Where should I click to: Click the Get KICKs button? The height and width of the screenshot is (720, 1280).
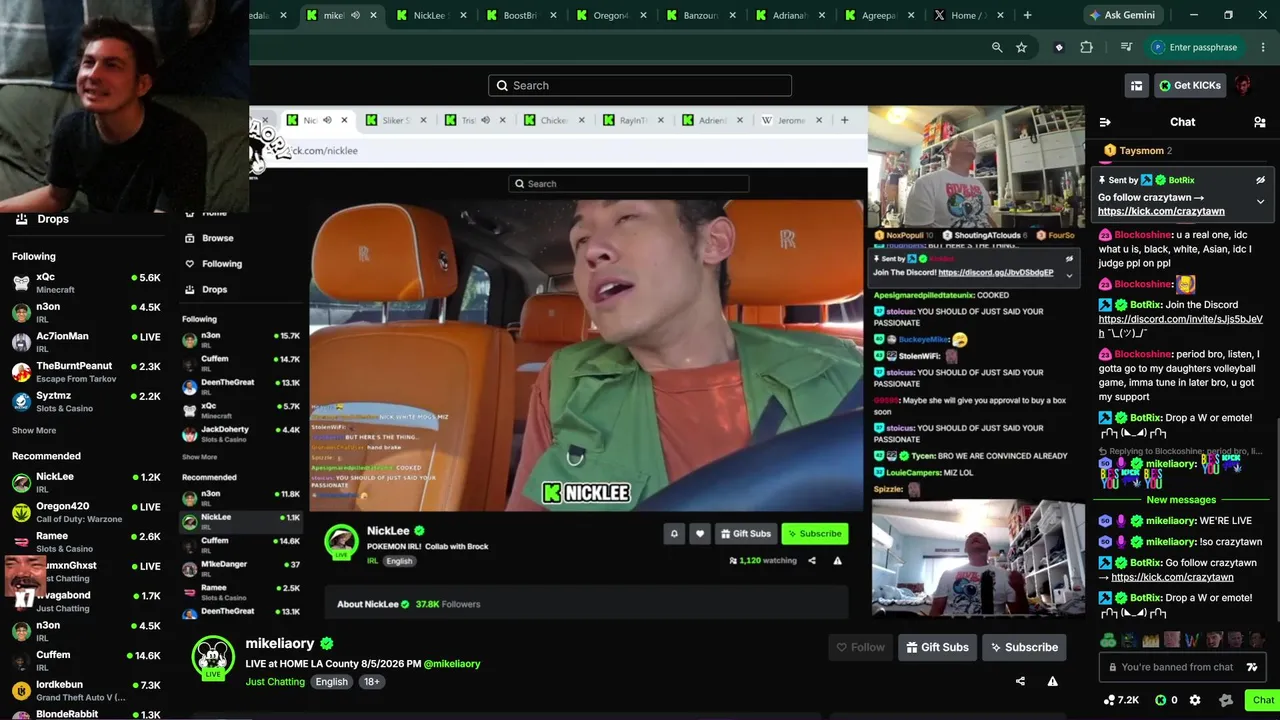click(x=1190, y=86)
